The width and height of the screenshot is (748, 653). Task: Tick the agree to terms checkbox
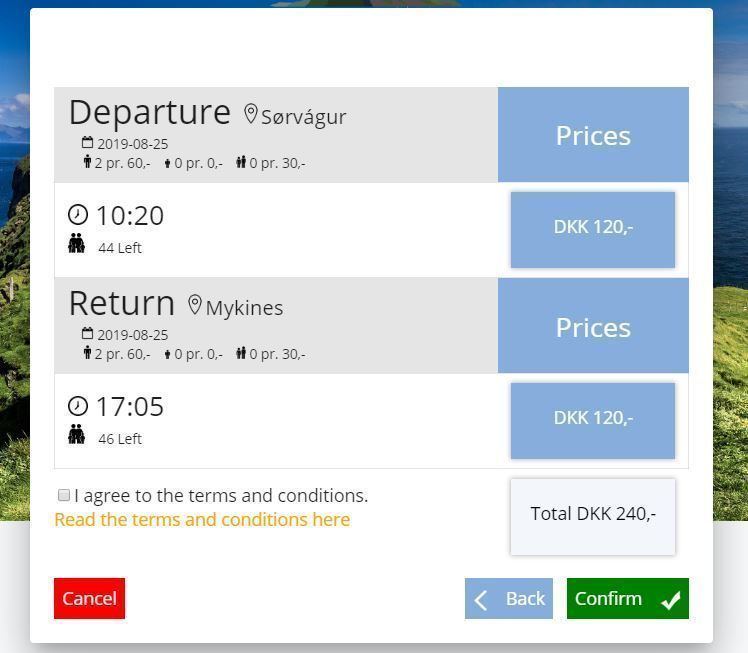click(63, 495)
